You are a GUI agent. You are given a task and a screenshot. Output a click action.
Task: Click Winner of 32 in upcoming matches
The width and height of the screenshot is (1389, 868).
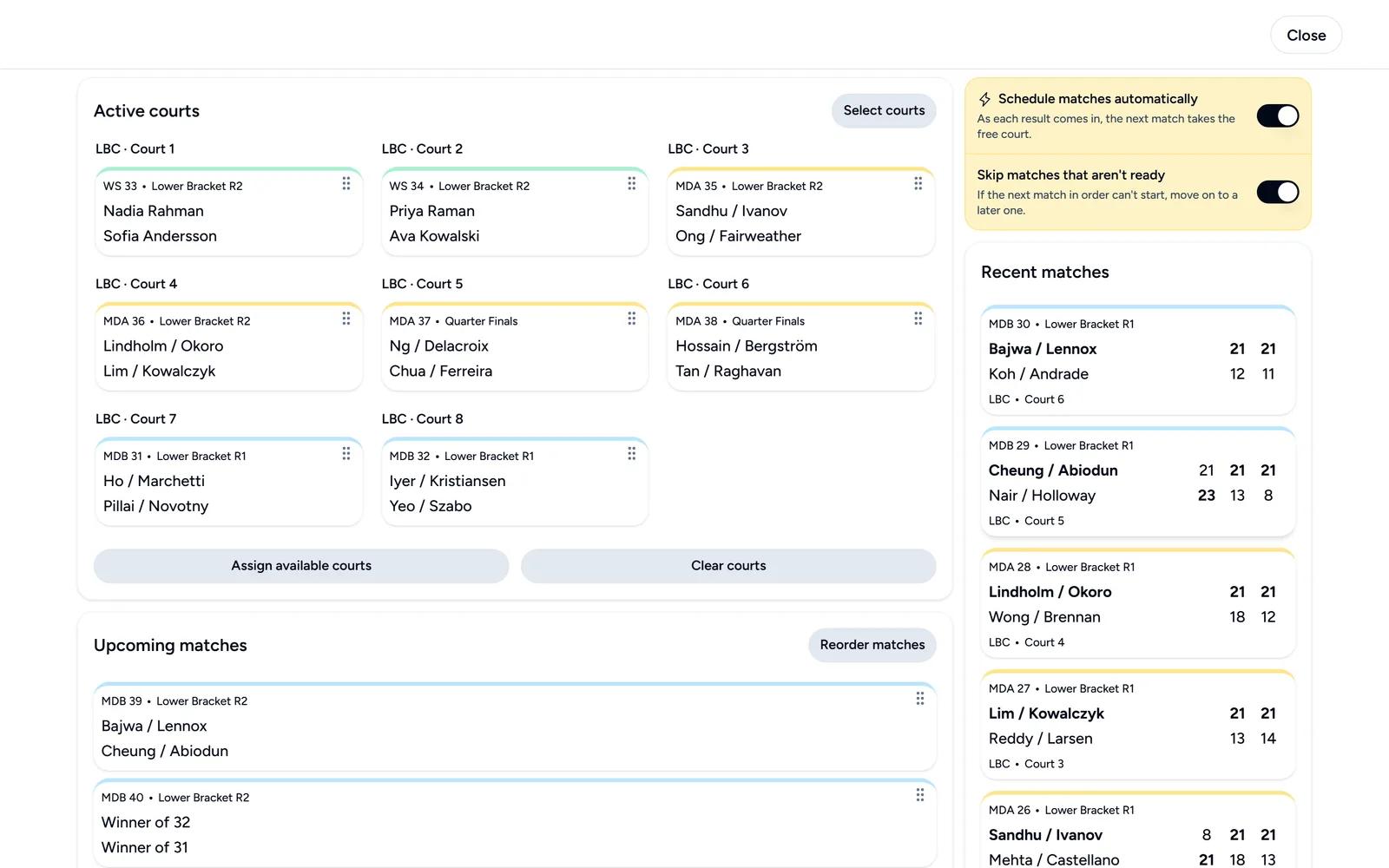[x=146, y=822]
